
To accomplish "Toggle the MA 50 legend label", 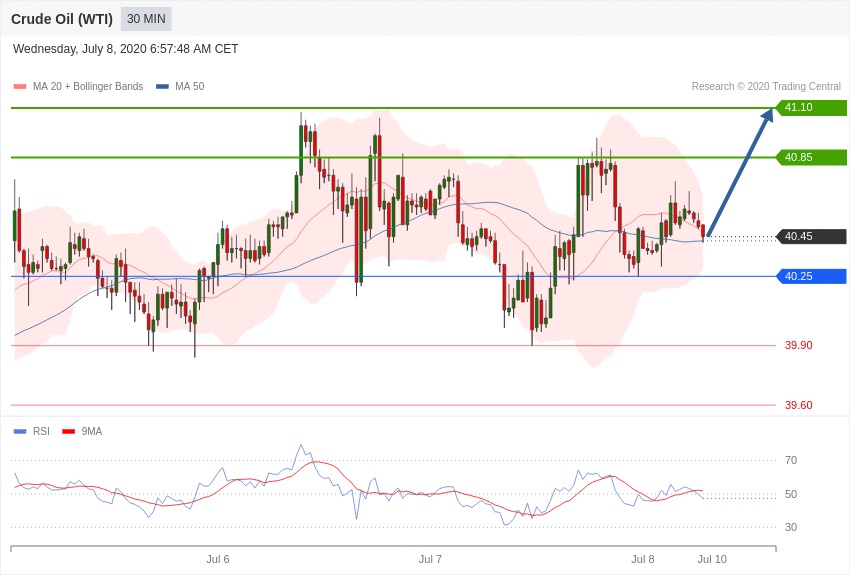I will point(189,87).
